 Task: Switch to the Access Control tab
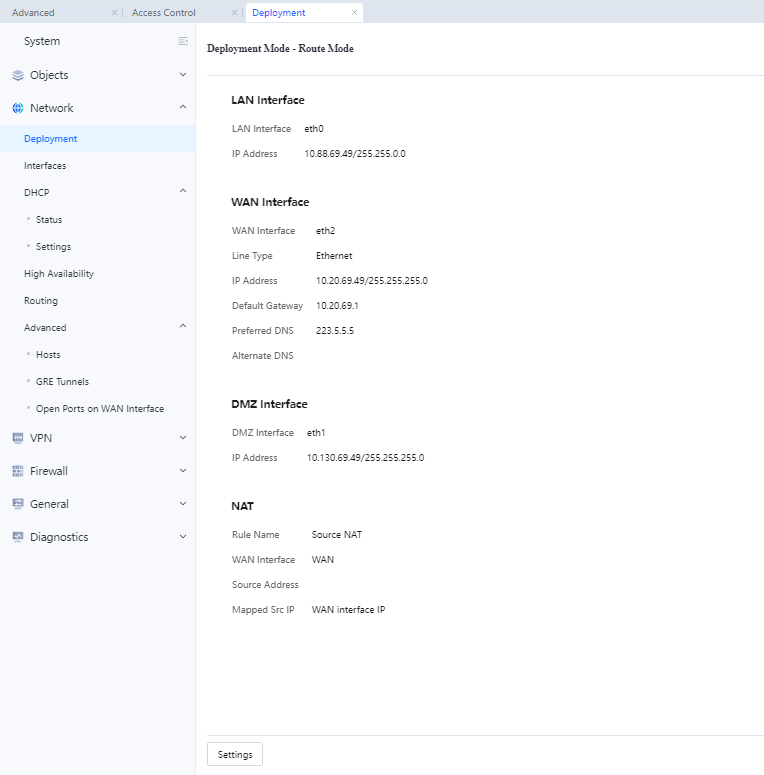pos(164,13)
